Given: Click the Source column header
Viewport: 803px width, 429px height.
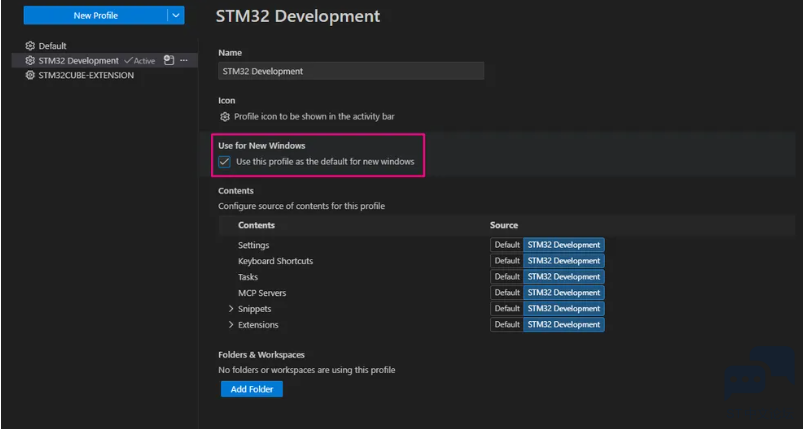Looking at the screenshot, I should (504, 225).
